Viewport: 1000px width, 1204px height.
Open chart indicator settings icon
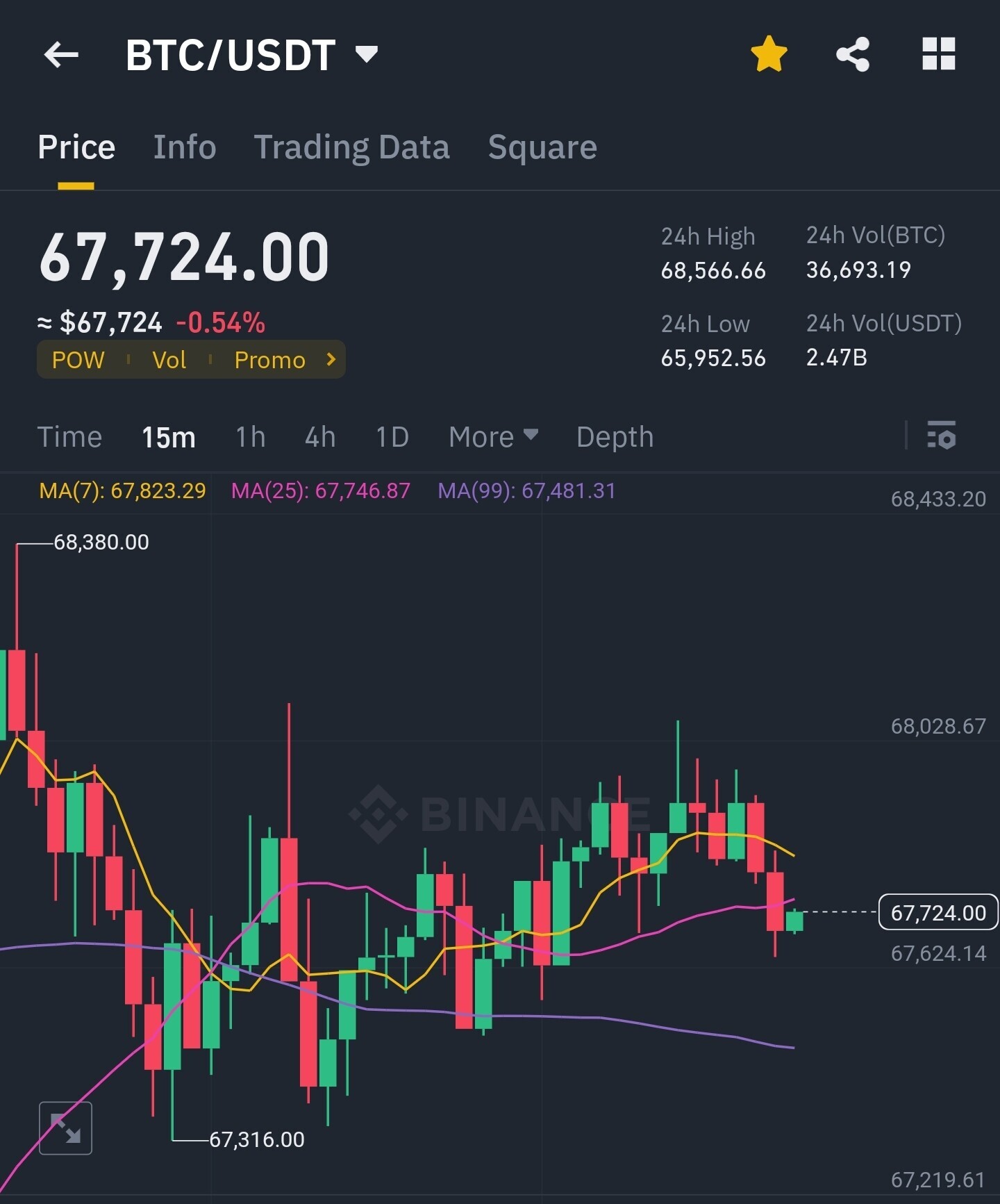942,436
